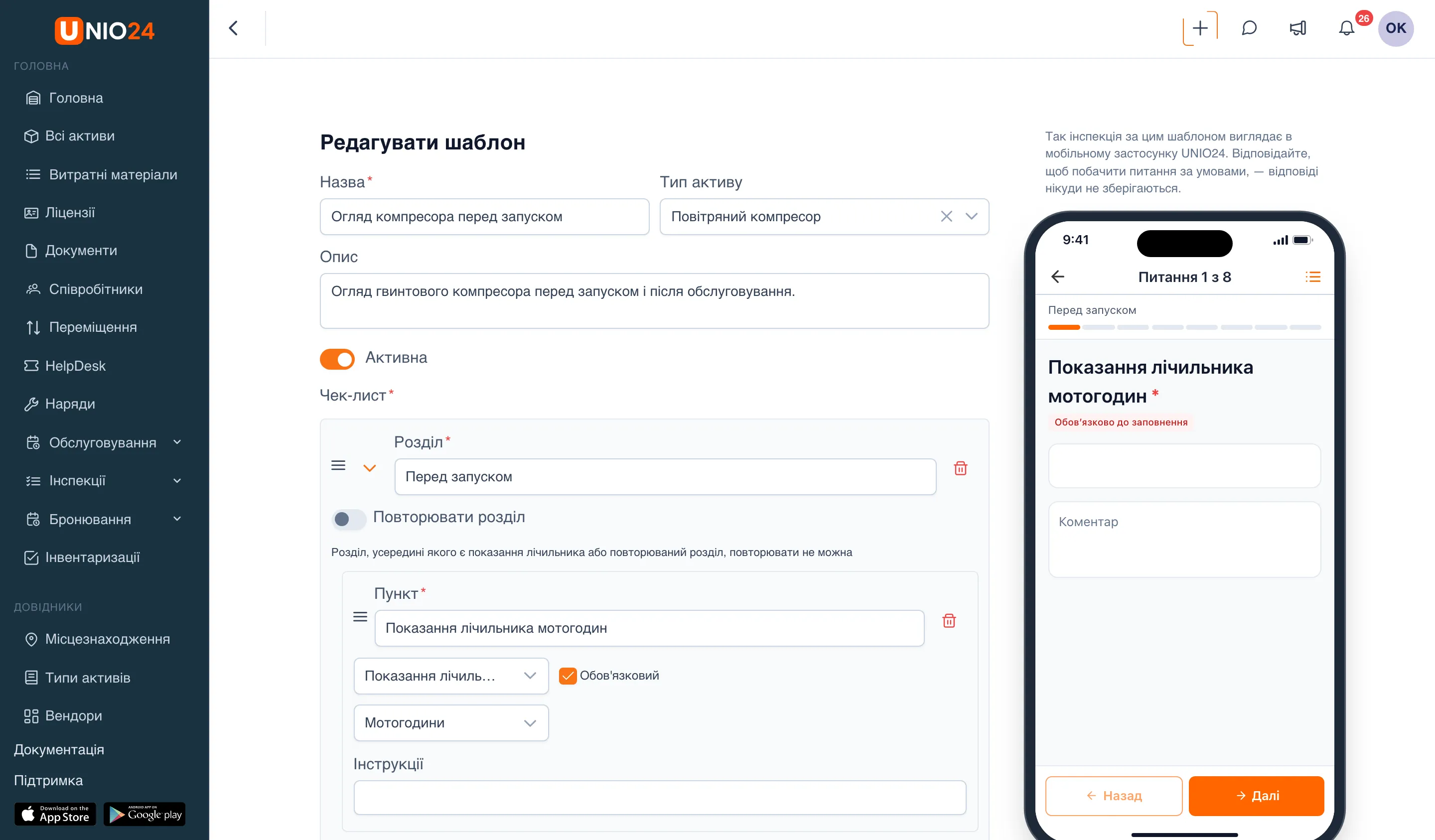1435x840 pixels.
Task: Click the Коментар field in phone preview
Action: [x=1184, y=539]
